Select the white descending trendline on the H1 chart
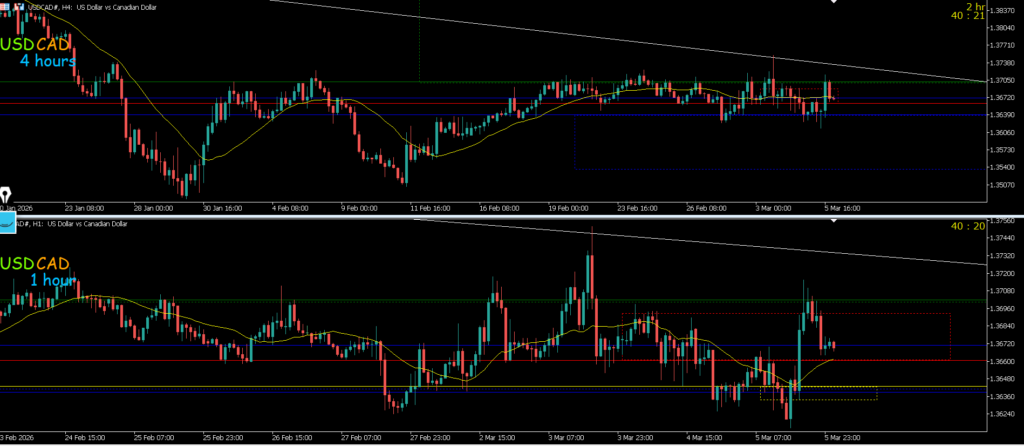This screenshot has height=446, width=1024. coord(700,241)
